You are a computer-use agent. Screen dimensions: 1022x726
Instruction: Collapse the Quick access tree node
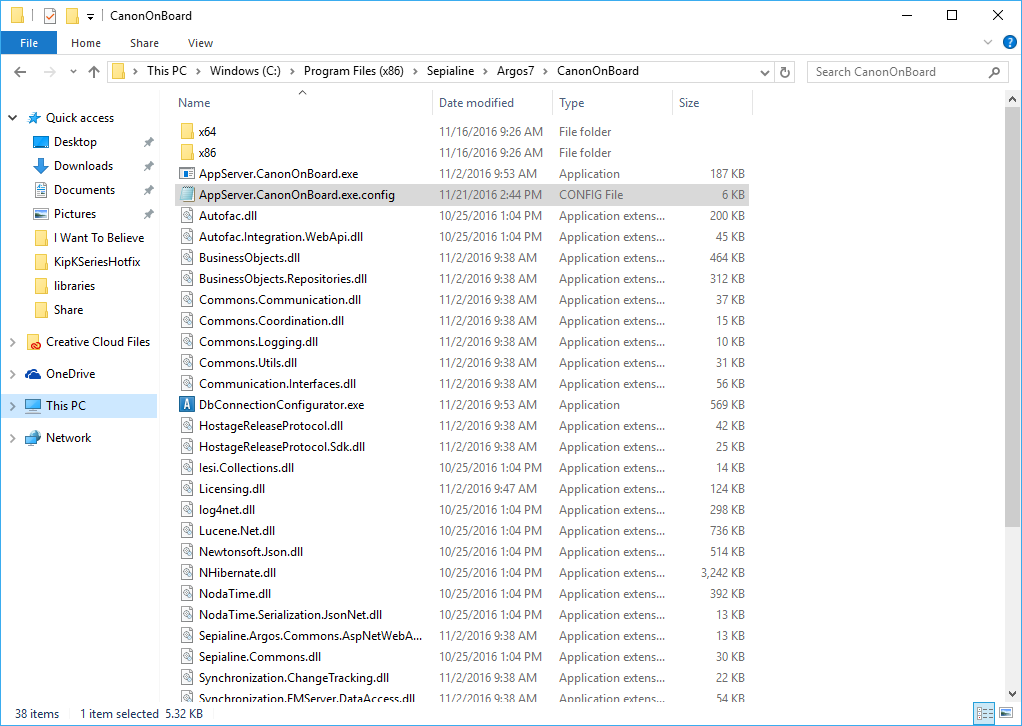click(12, 118)
